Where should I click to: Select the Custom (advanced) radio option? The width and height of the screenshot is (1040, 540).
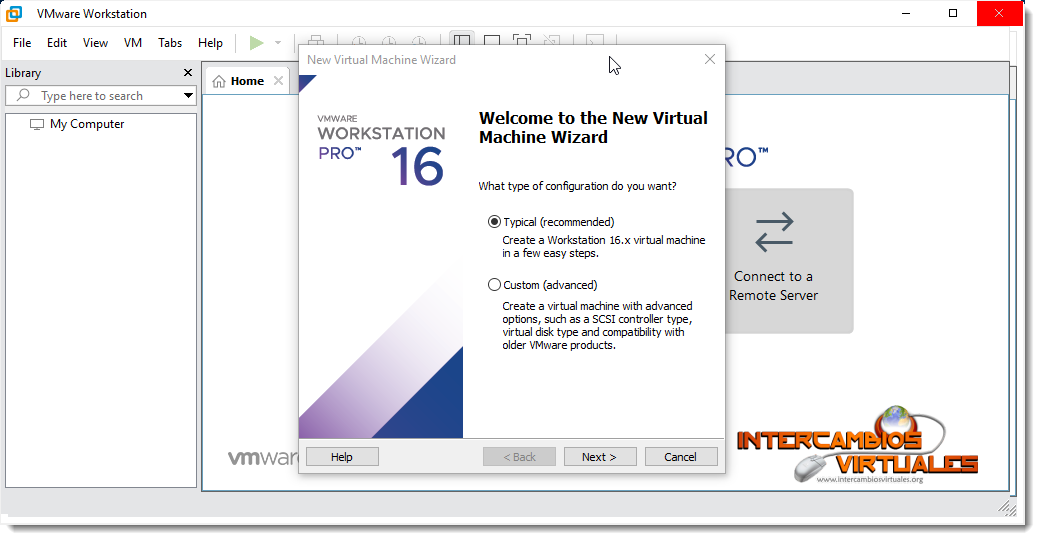pyautogui.click(x=494, y=285)
